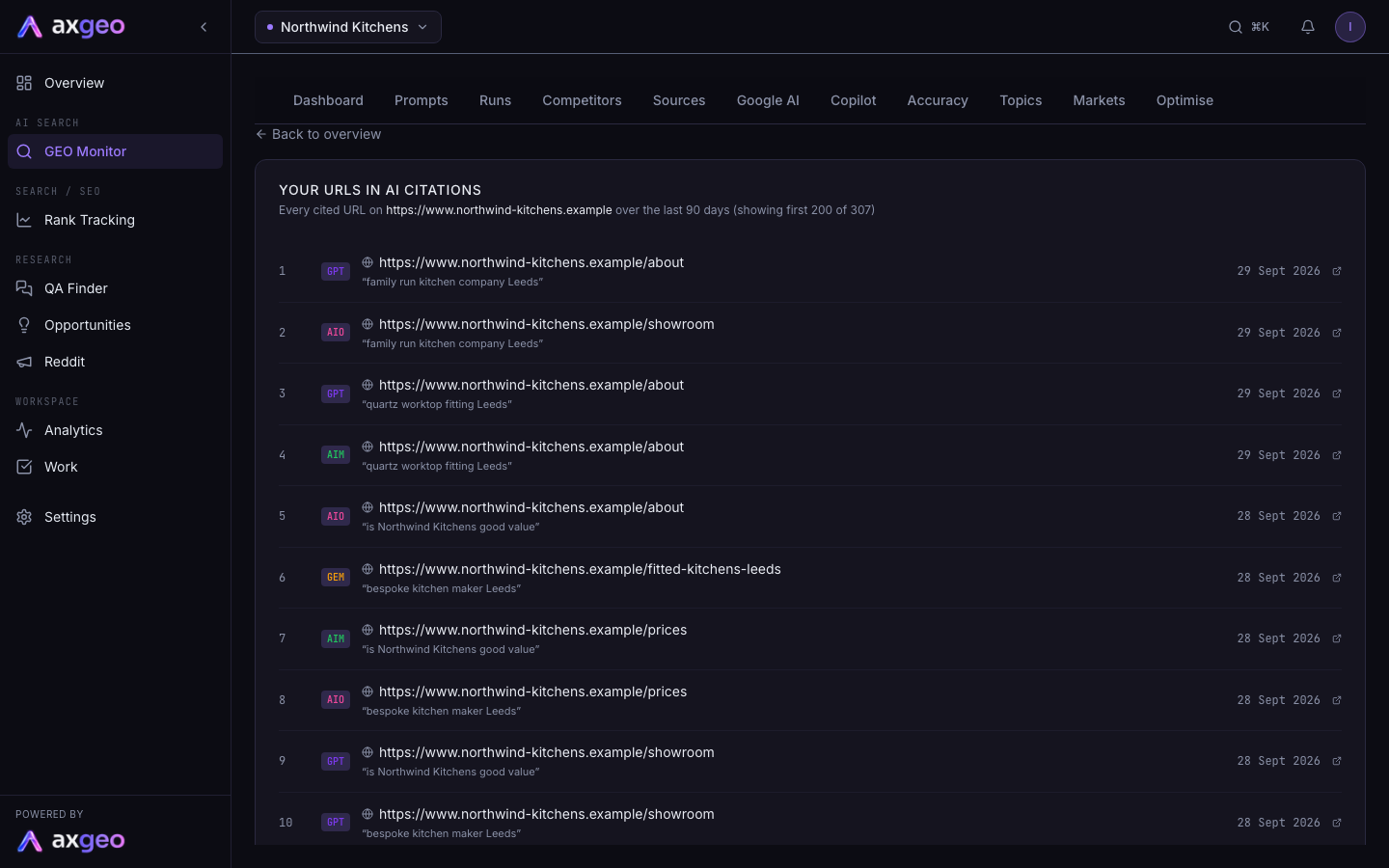The height and width of the screenshot is (868, 1389).
Task: Open the search icon in the header
Action: (x=1236, y=27)
